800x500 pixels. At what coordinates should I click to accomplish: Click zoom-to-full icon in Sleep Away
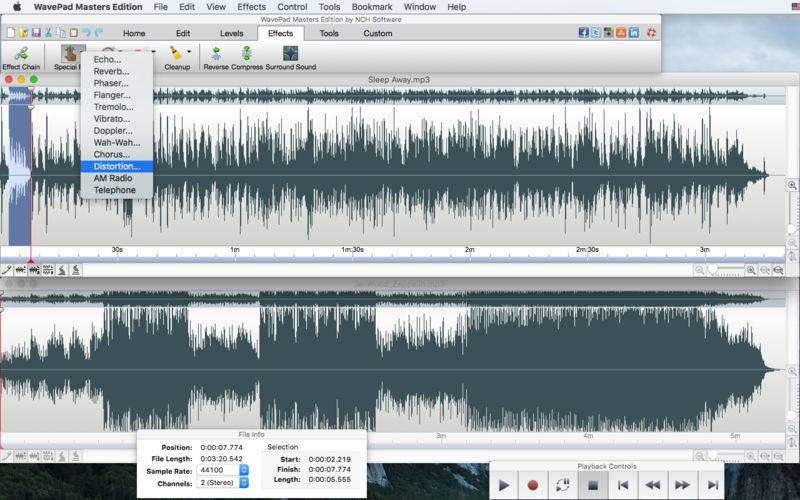(779, 270)
